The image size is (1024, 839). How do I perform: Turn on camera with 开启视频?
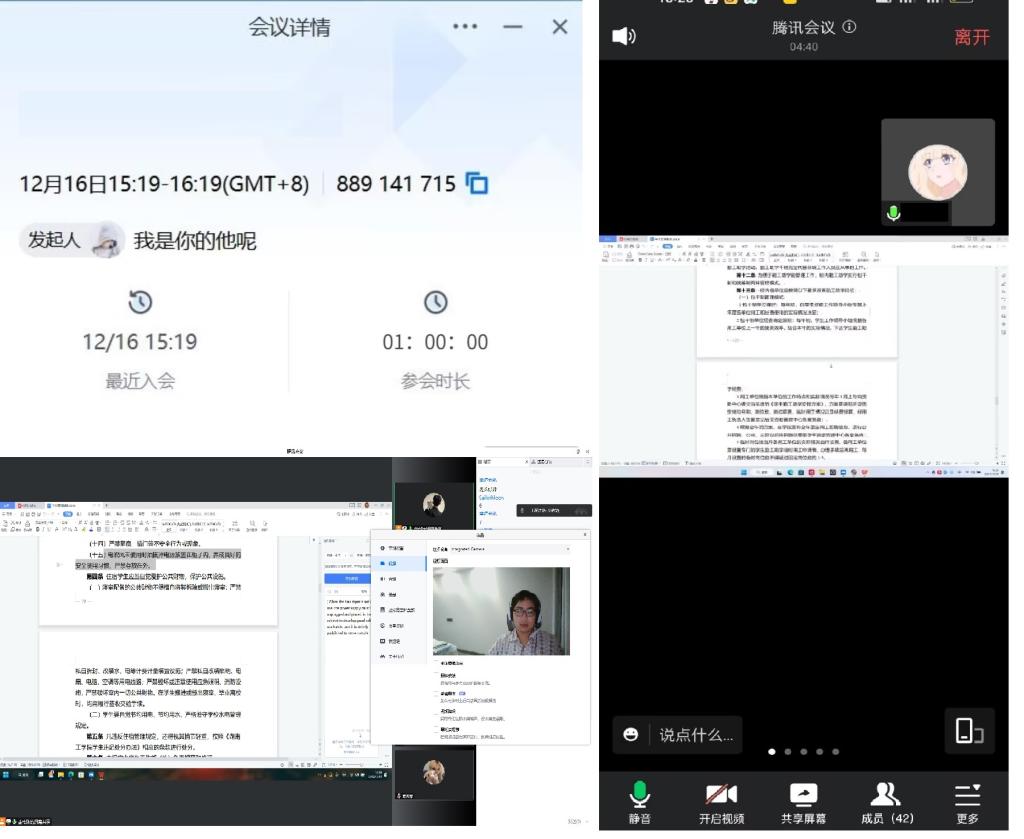(x=722, y=802)
